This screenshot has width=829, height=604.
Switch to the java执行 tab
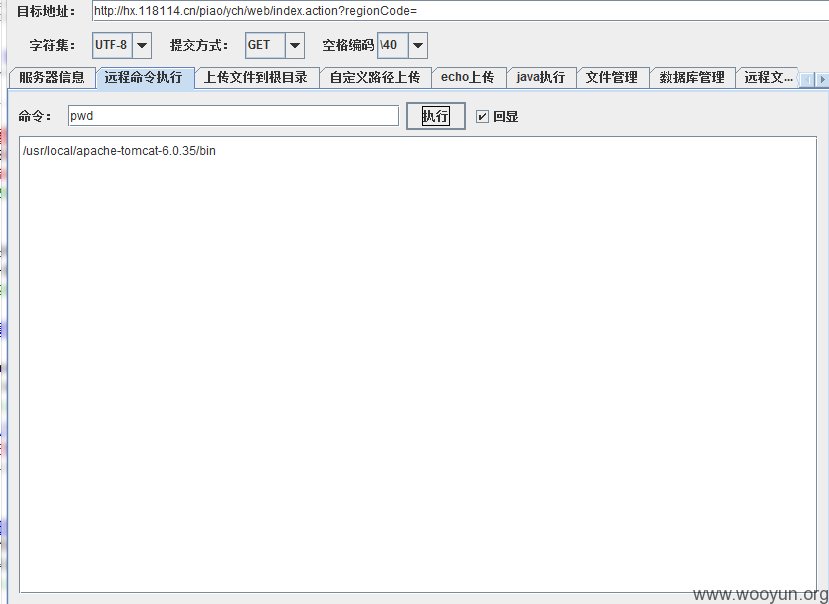pyautogui.click(x=541, y=78)
